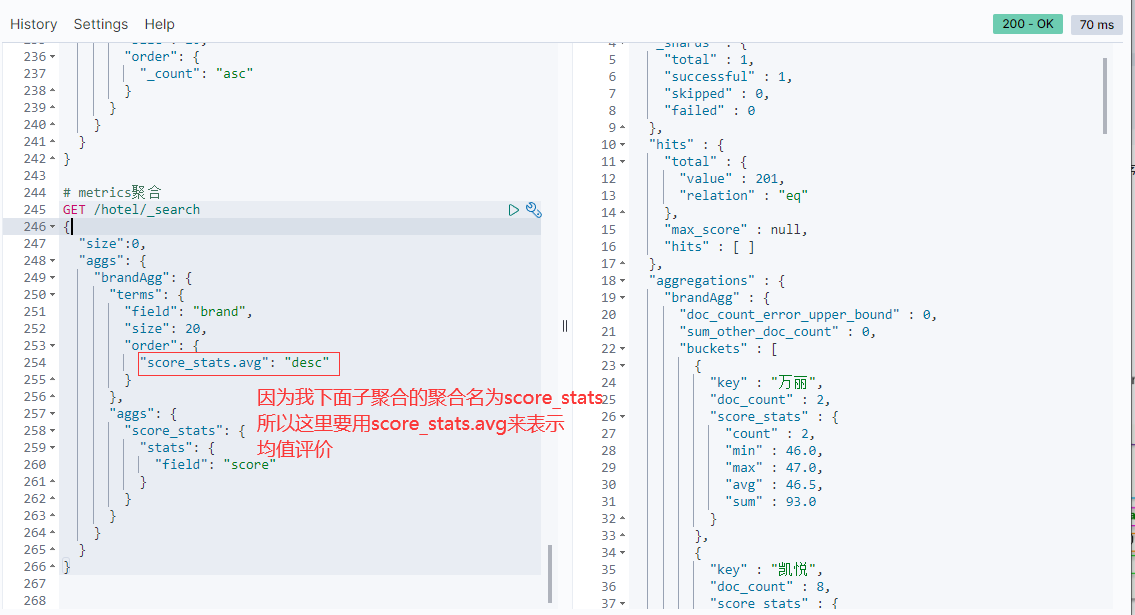Click the 200 - OK status badge
This screenshot has width=1135, height=615.
point(1027,24)
